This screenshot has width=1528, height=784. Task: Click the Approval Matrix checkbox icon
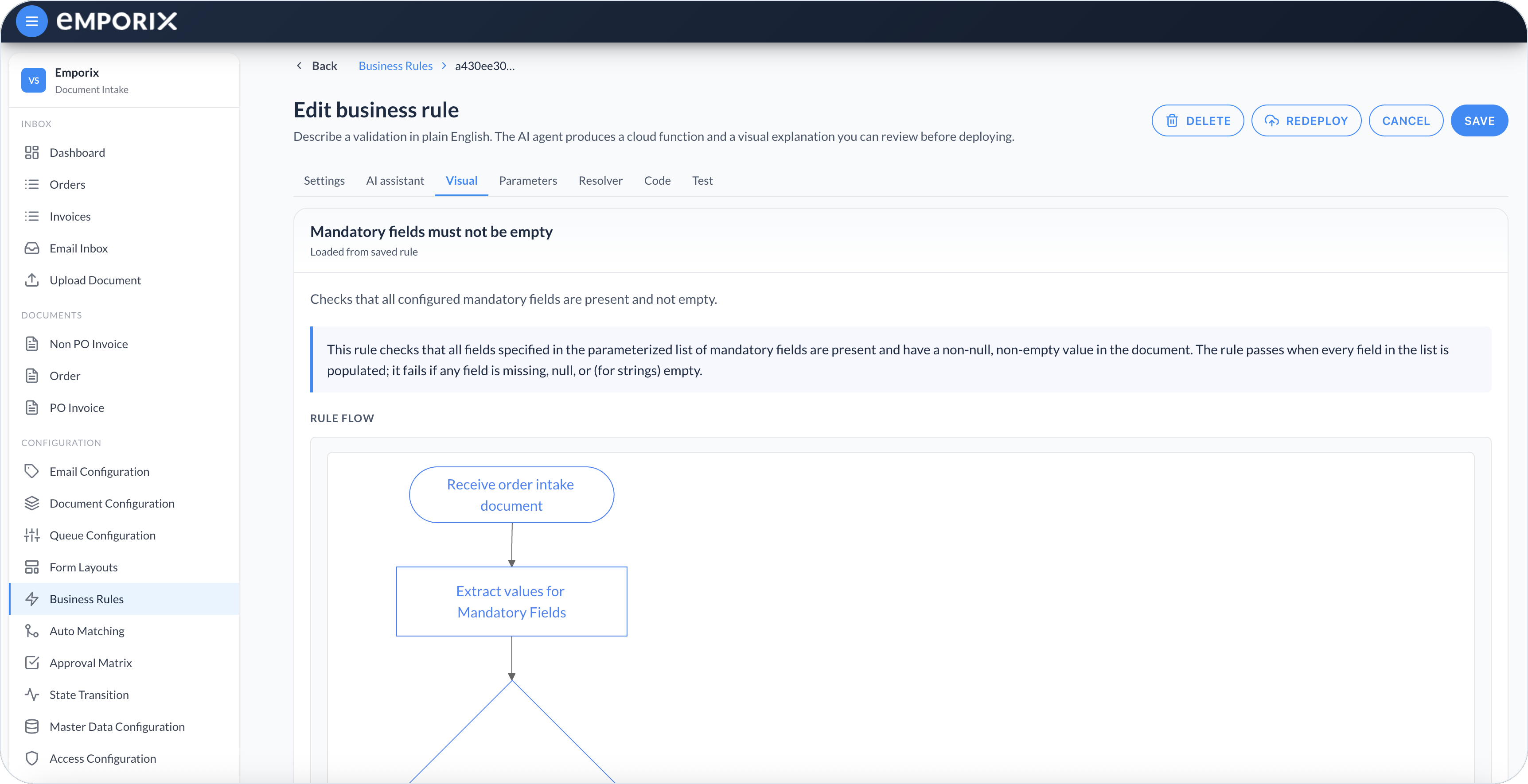32,663
